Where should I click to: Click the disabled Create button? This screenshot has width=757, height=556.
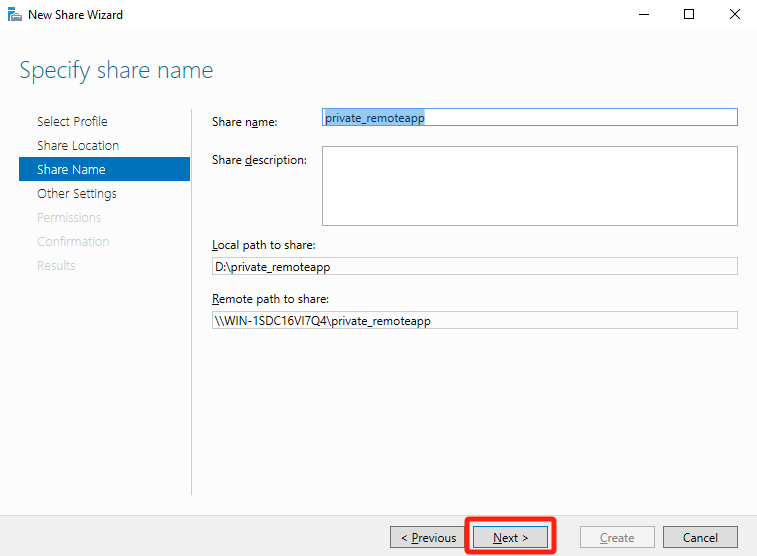[617, 537]
